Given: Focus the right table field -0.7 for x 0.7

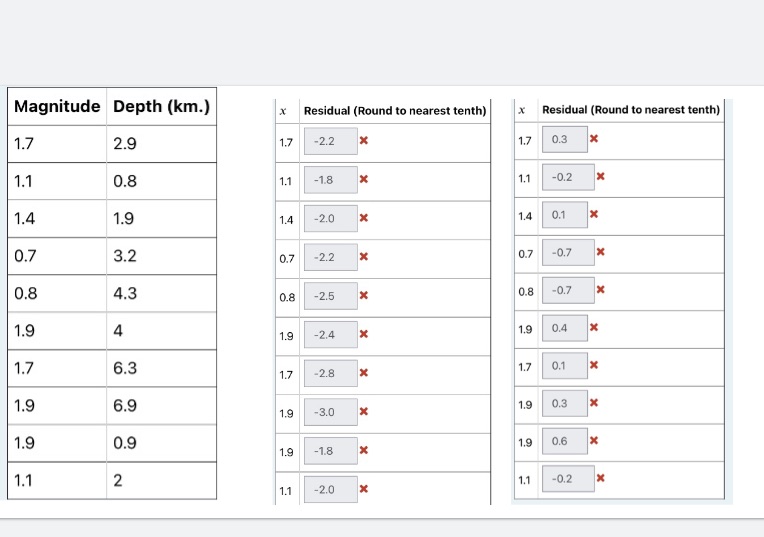Looking at the screenshot, I should pos(568,252).
